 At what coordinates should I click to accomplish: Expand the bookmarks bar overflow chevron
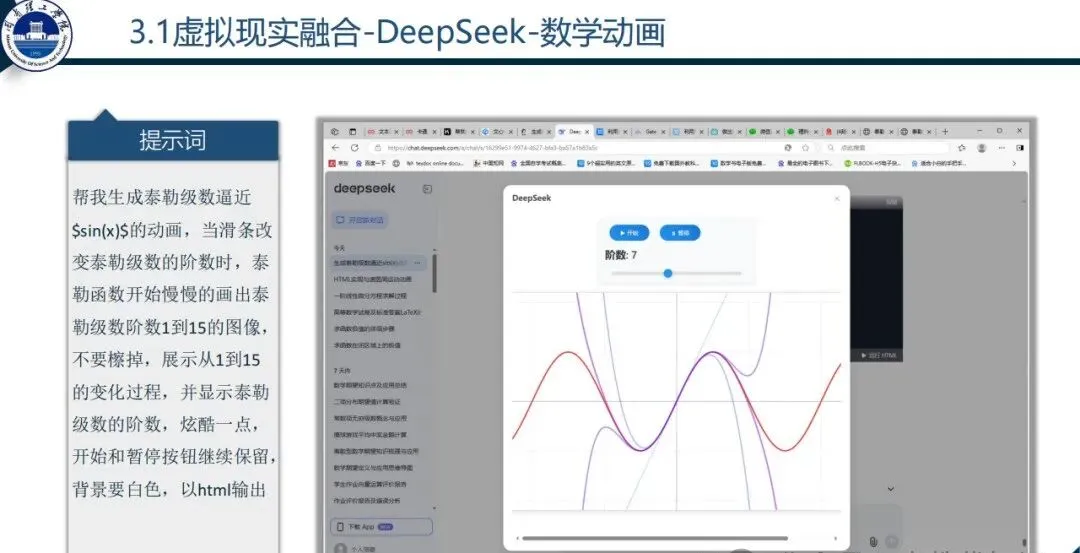pos(1014,163)
